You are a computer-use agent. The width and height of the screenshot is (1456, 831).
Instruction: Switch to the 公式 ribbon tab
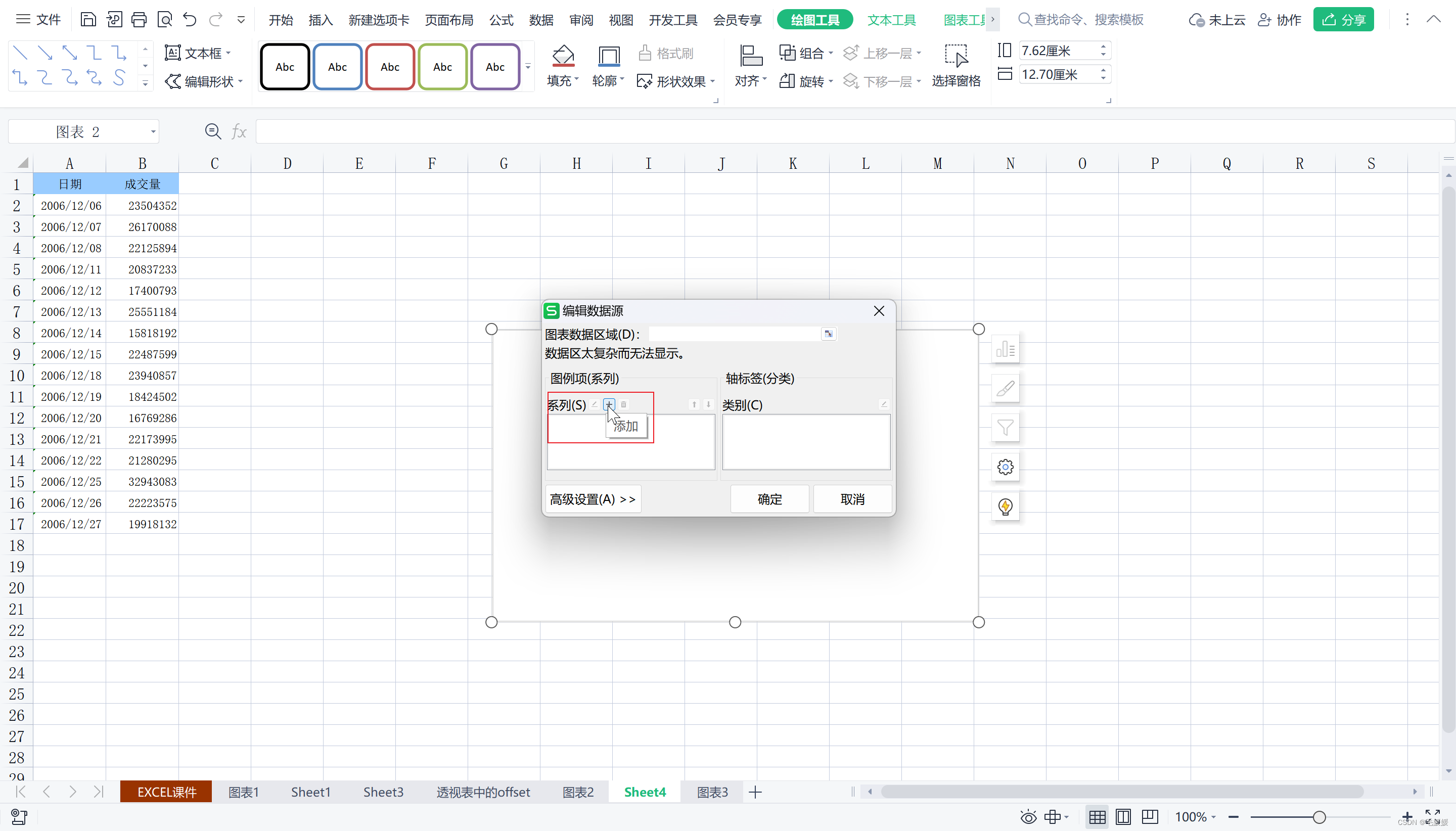[x=501, y=20]
